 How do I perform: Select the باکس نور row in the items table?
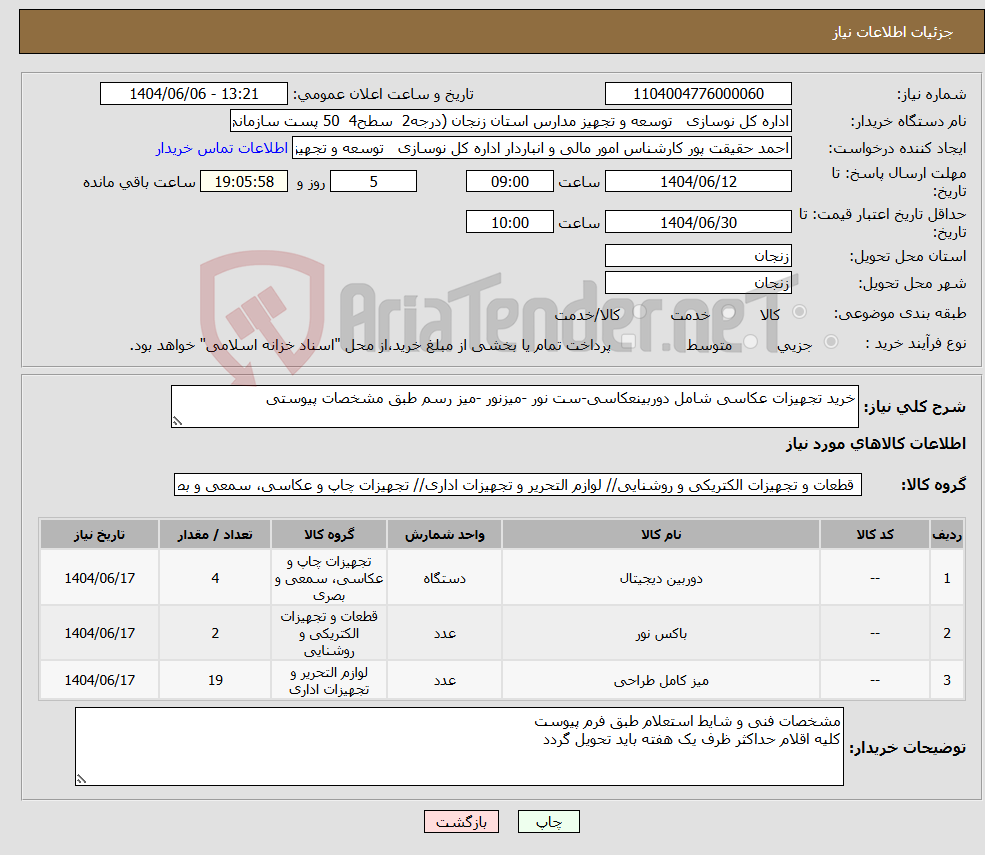click(x=660, y=633)
